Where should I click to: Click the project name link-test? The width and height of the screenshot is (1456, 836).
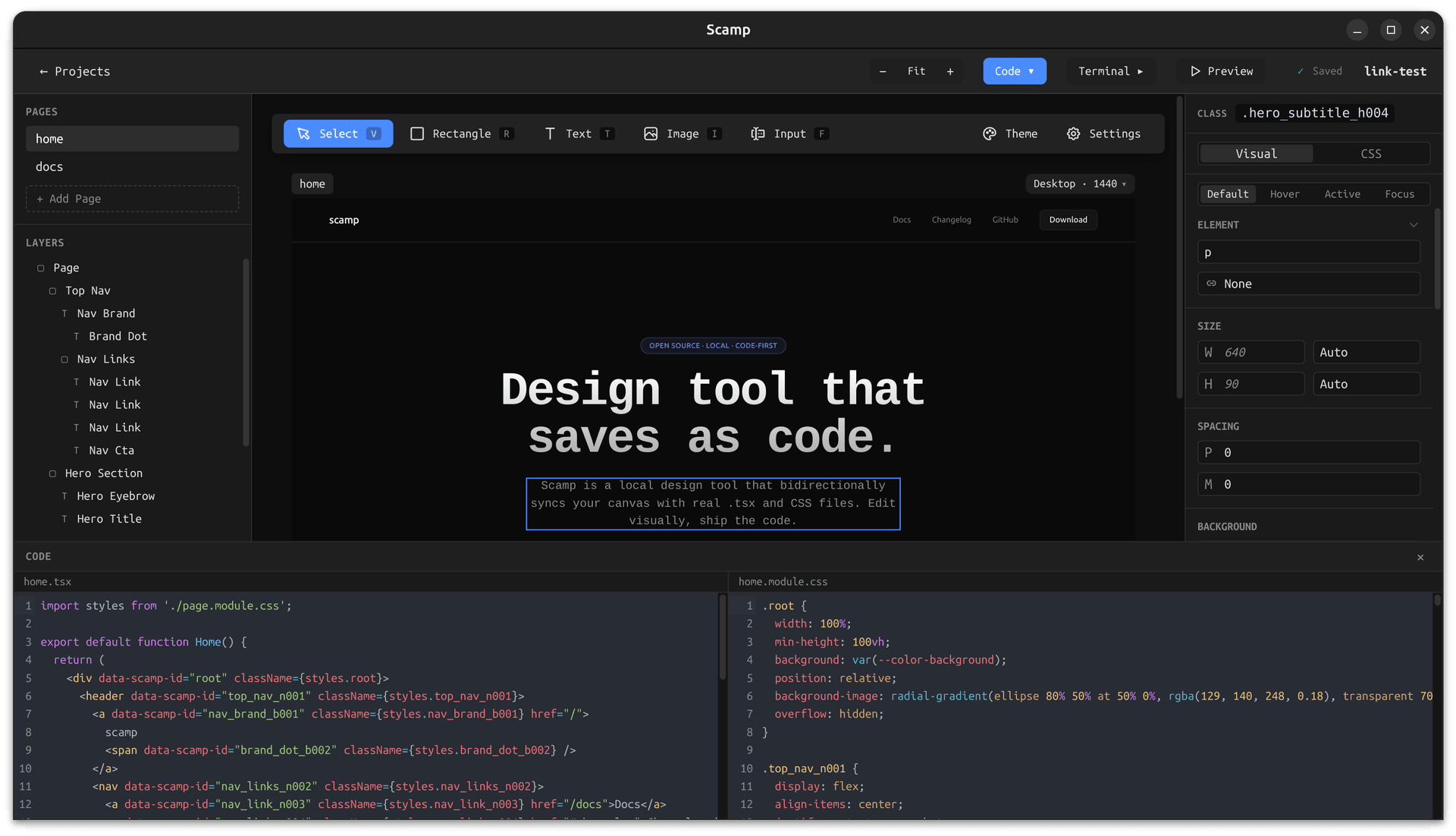point(1395,71)
